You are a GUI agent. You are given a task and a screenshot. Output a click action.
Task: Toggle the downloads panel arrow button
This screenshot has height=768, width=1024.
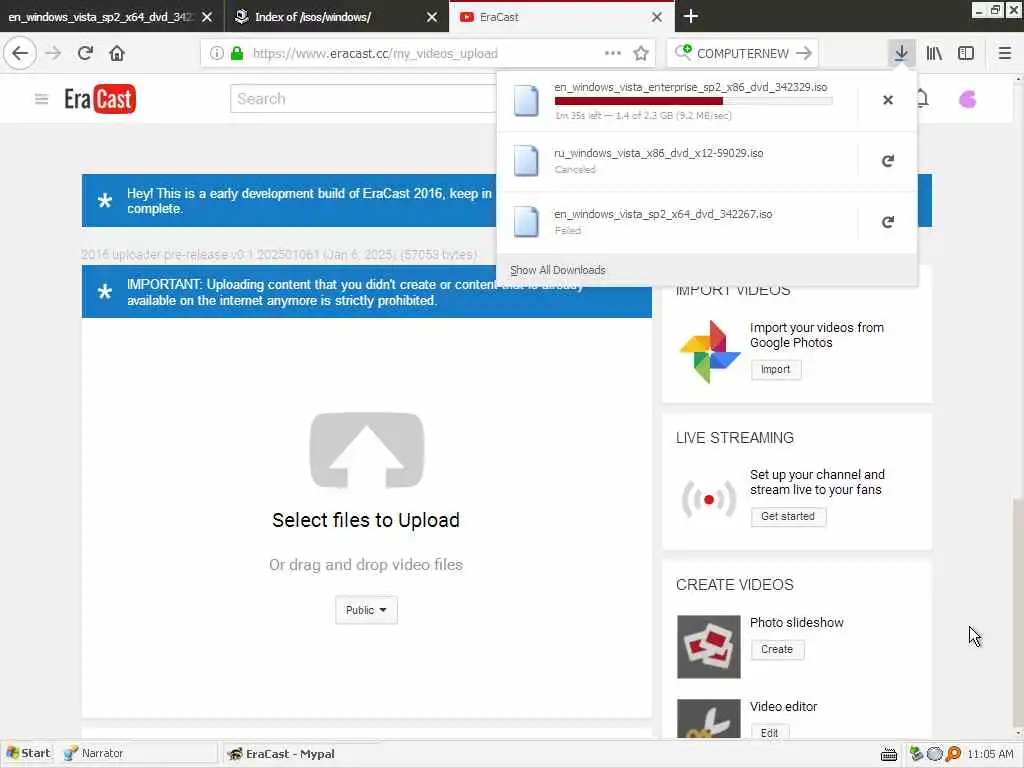click(901, 53)
